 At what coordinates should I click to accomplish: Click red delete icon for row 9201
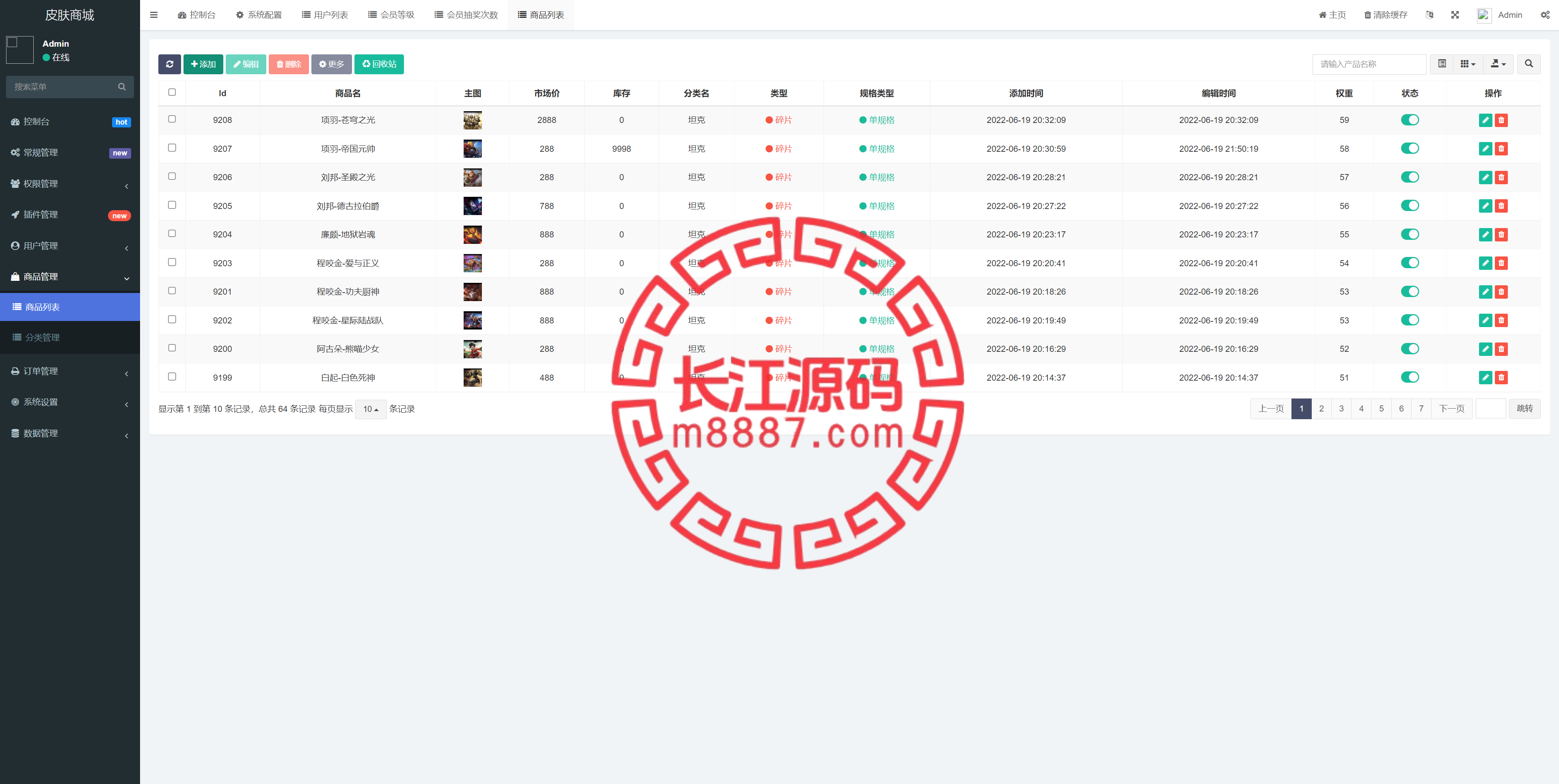[1501, 292]
